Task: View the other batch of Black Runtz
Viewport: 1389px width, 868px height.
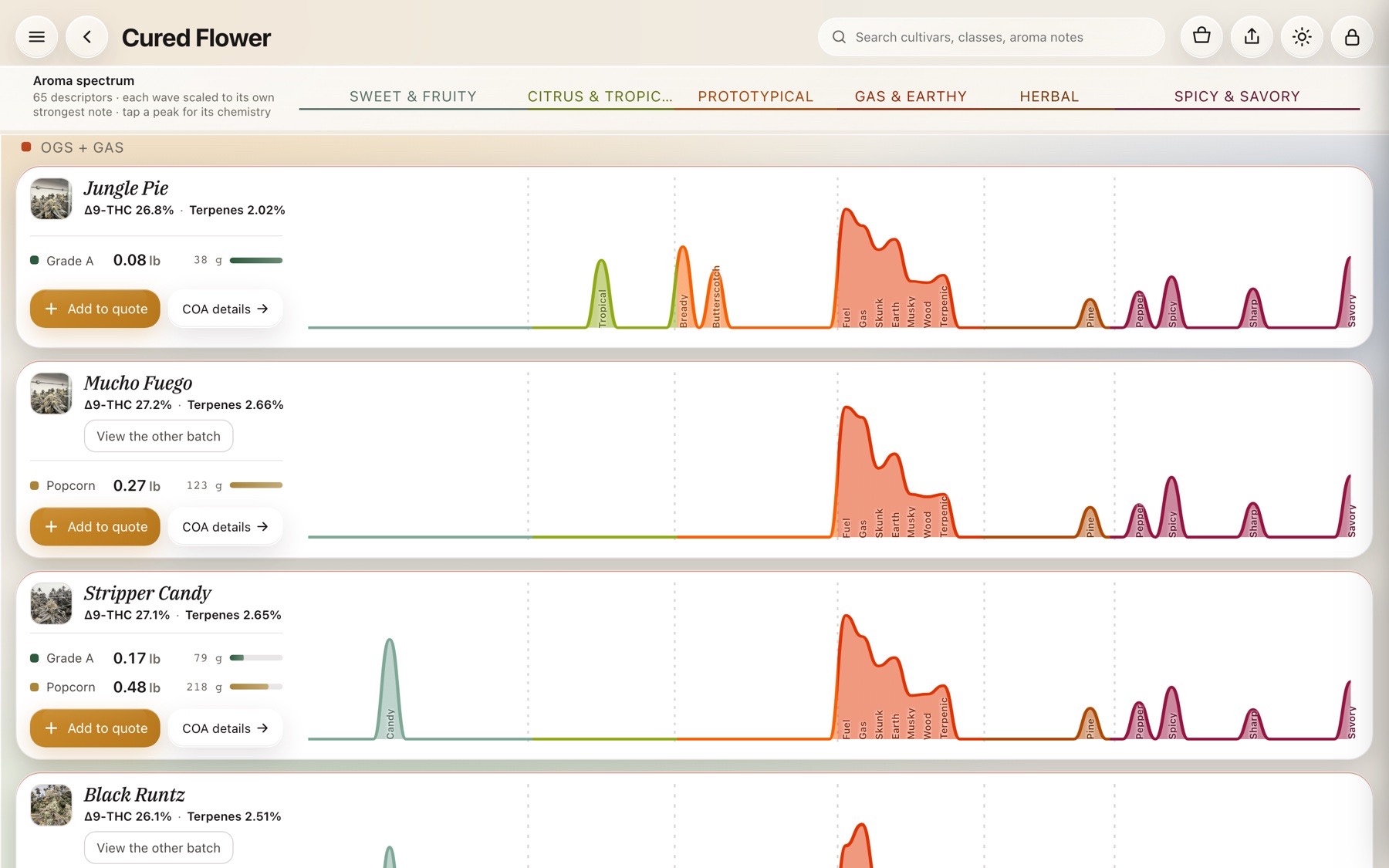Action: pyautogui.click(x=158, y=848)
